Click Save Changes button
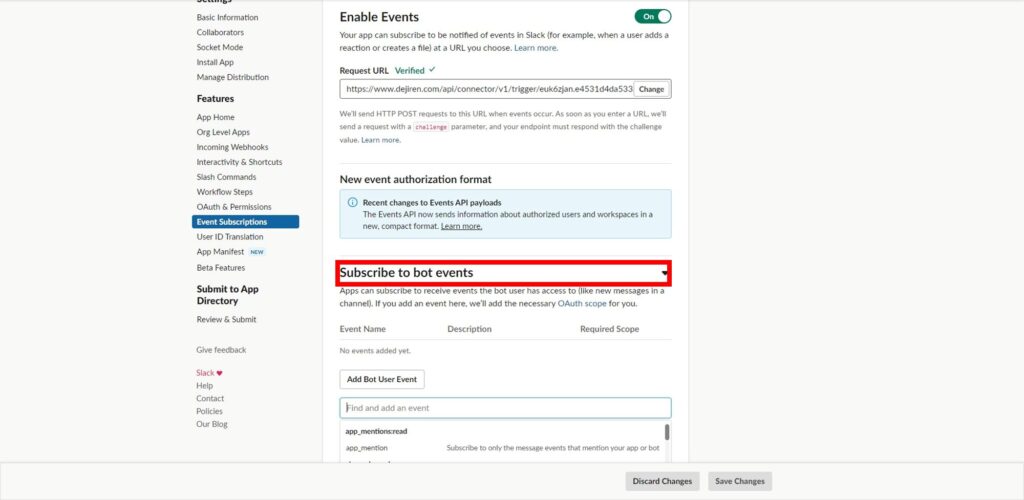Screen dimensions: 1024x500 click(740, 481)
